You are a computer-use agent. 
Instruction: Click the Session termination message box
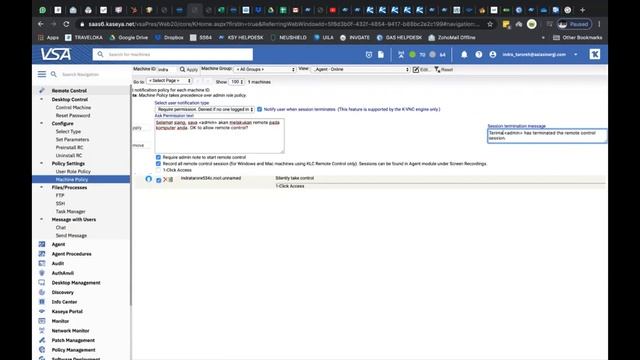pos(547,136)
